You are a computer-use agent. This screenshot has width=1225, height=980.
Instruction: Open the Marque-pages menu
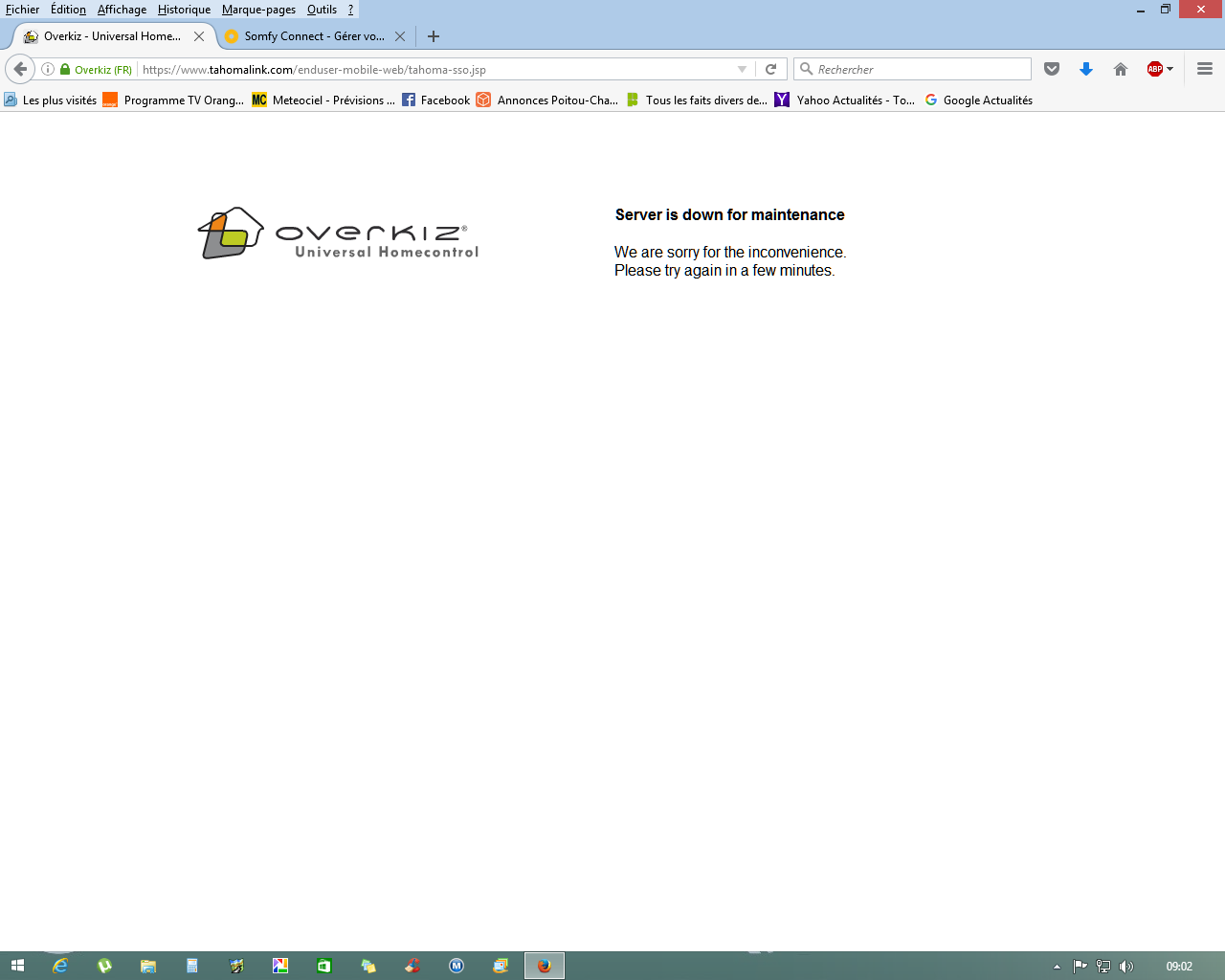coord(258,10)
